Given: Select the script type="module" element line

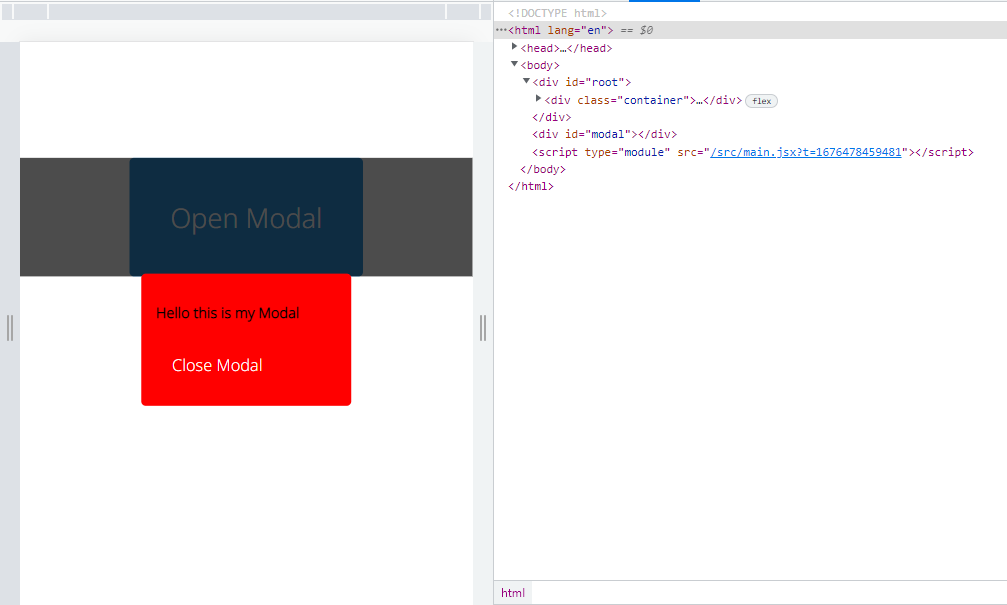Looking at the screenshot, I should tap(753, 152).
